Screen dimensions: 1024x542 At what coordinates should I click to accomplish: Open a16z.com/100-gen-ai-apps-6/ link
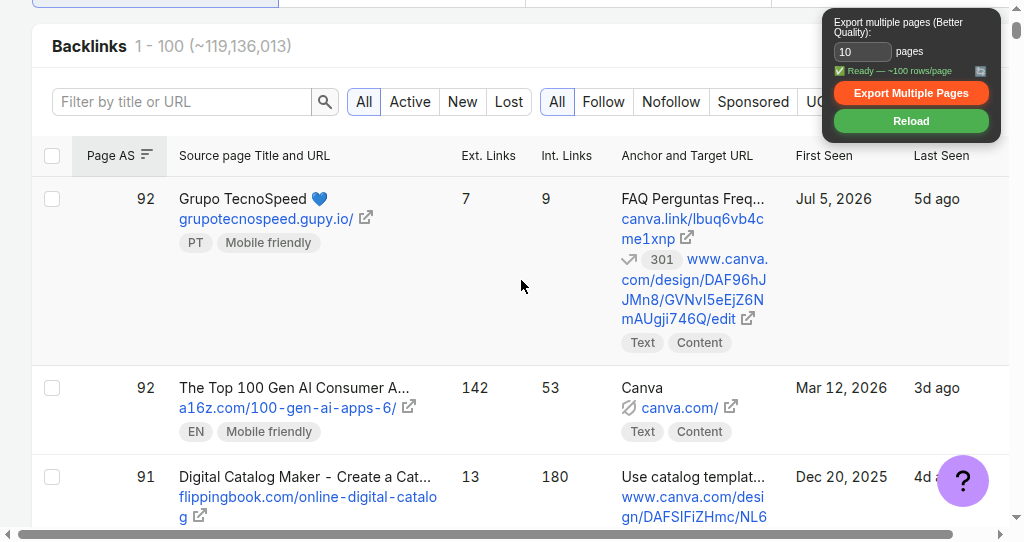click(287, 408)
